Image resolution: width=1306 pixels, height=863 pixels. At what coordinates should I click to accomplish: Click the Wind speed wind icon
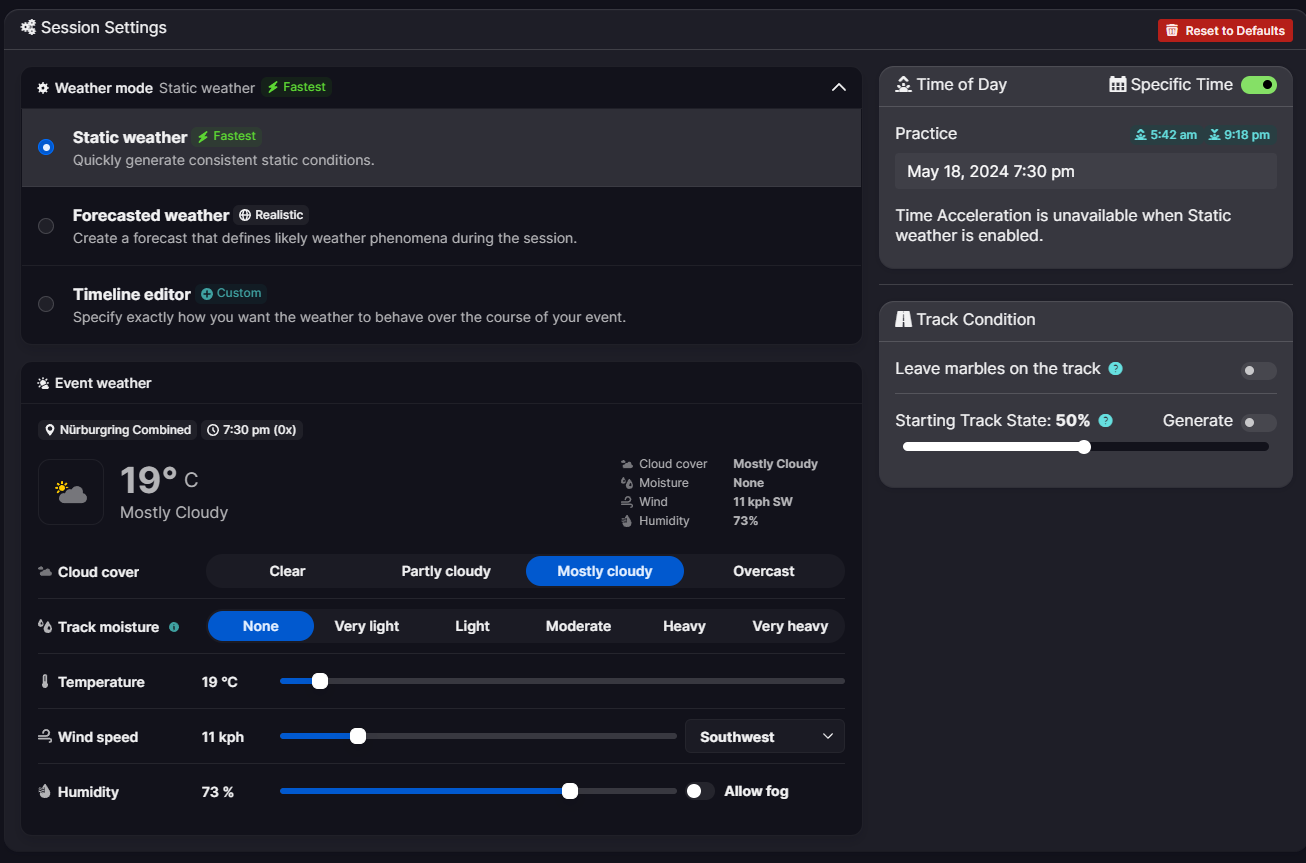click(45, 737)
